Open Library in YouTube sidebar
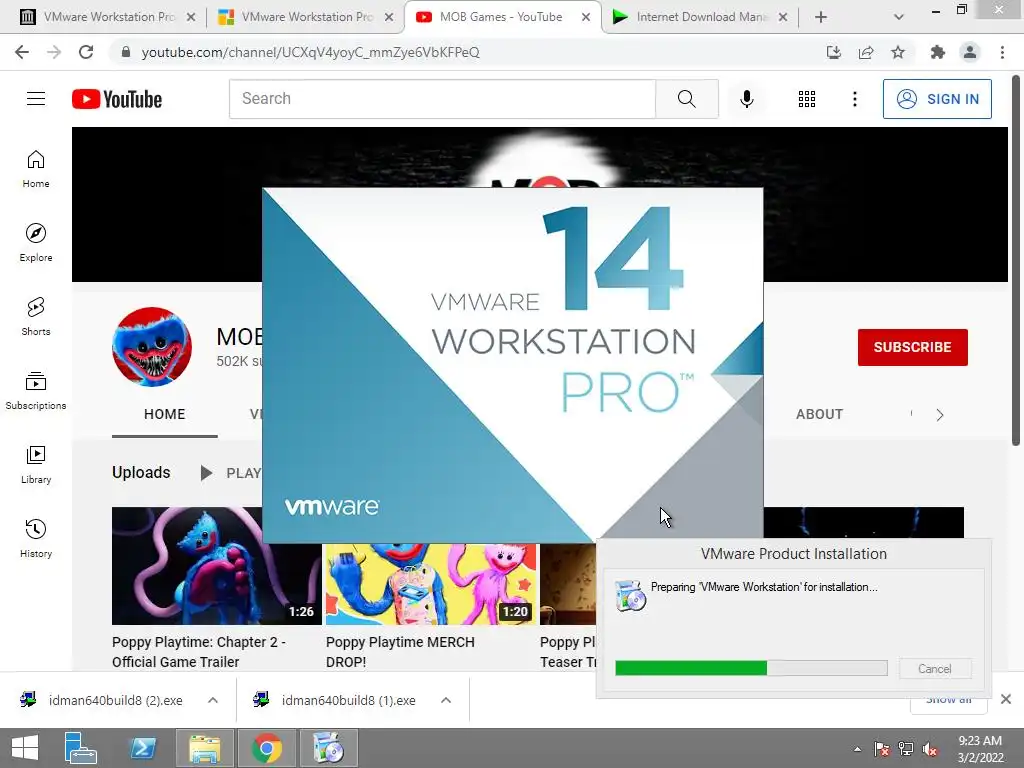 pyautogui.click(x=36, y=464)
